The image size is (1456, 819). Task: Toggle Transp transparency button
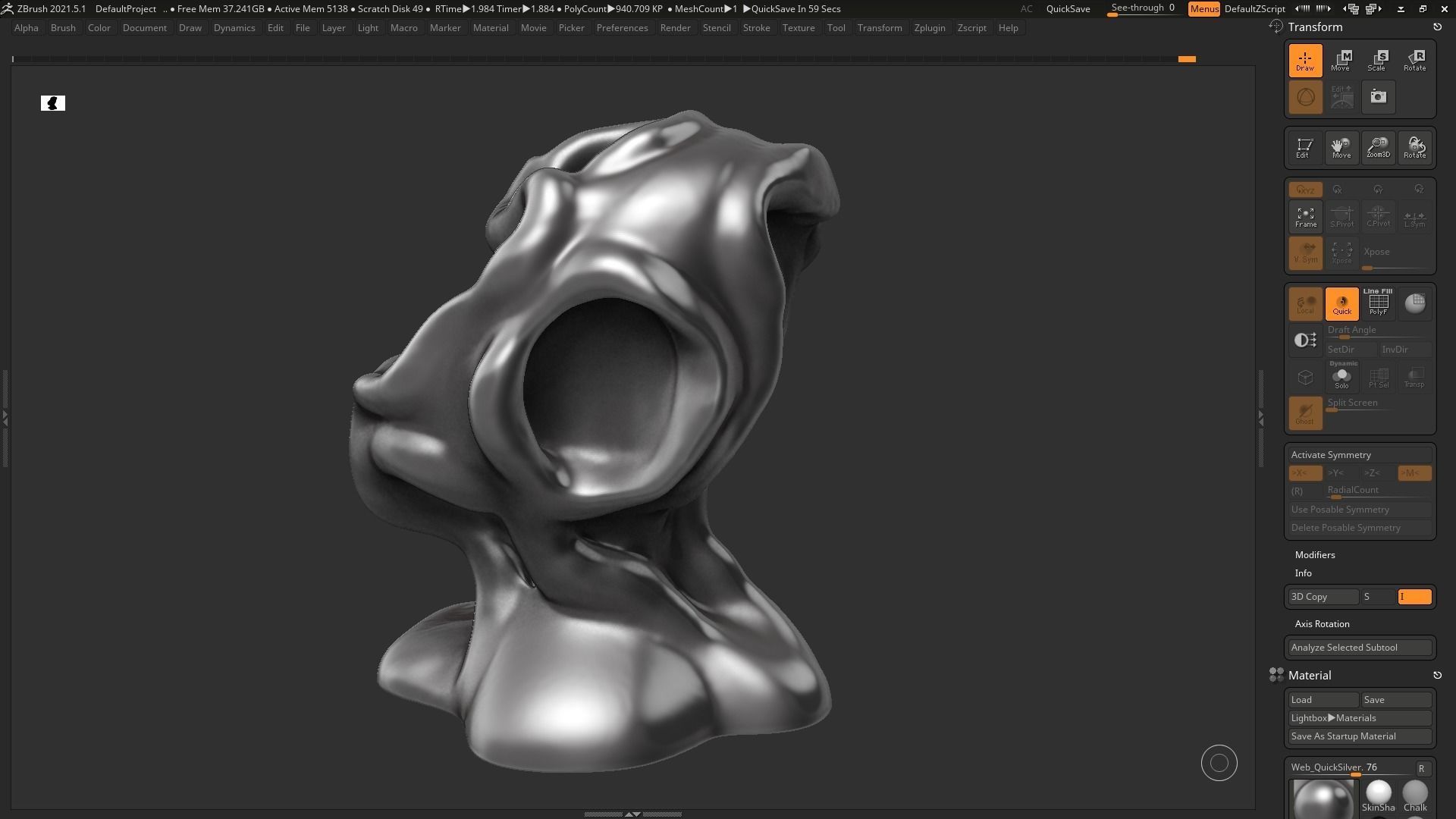1414,377
